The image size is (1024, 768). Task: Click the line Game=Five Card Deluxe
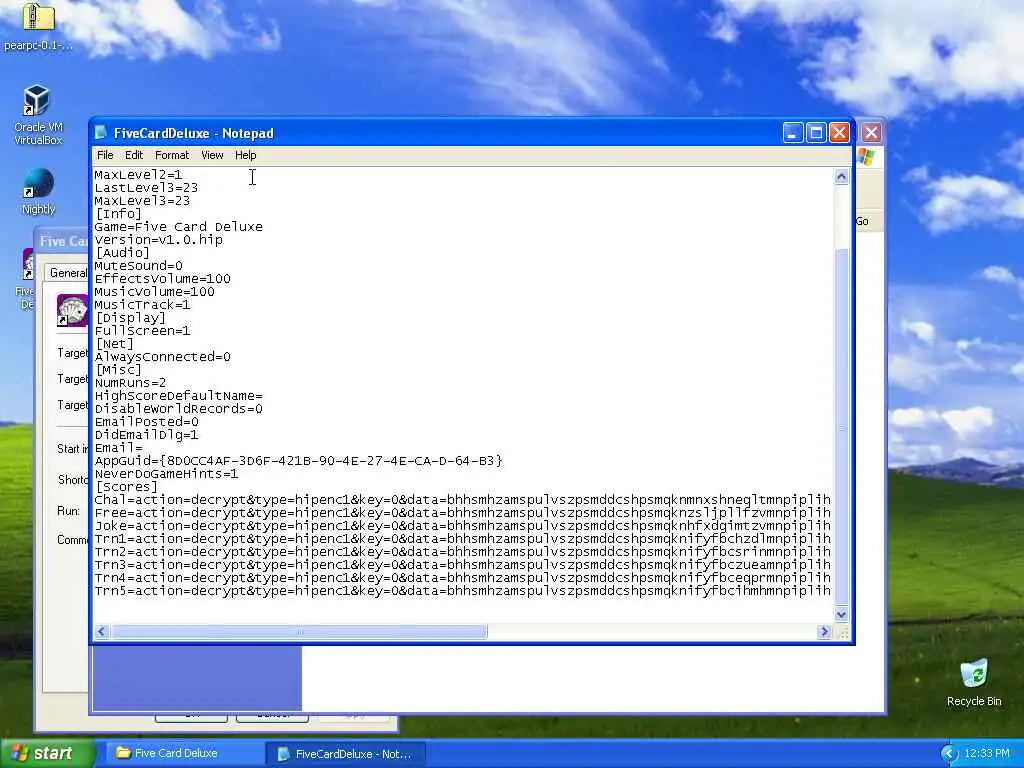point(178,227)
